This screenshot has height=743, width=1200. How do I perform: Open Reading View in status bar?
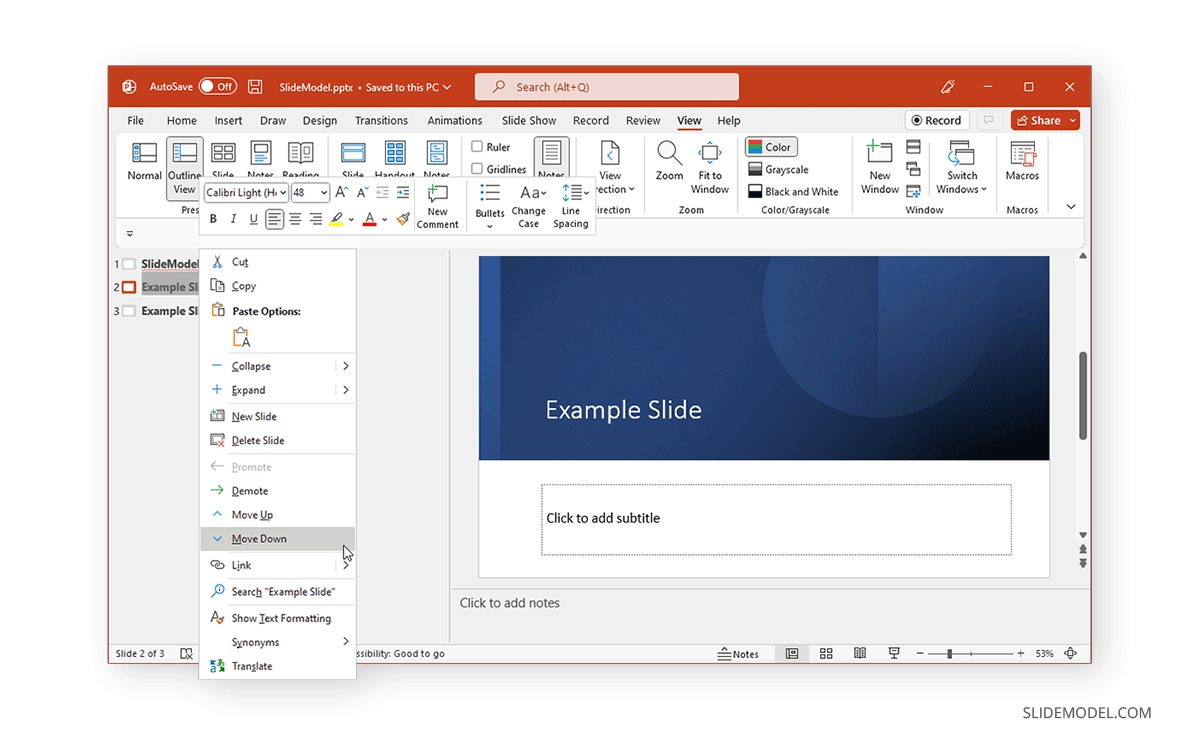click(x=860, y=654)
